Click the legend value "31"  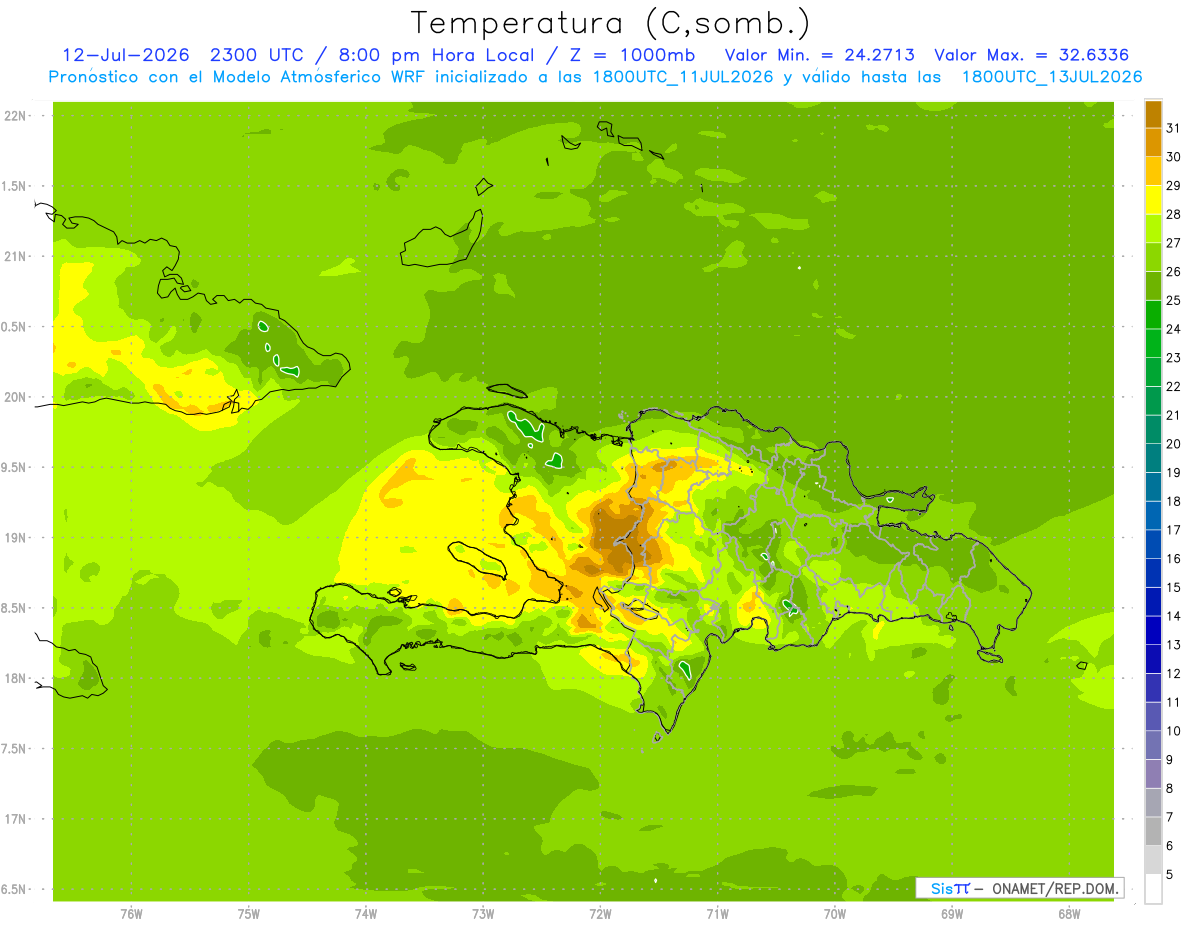1174,128
